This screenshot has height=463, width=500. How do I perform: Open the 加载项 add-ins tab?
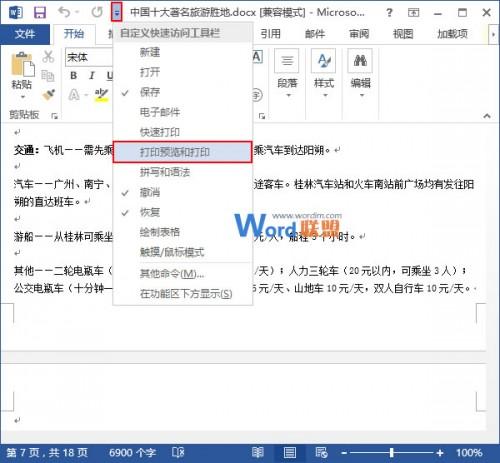[x=452, y=34]
